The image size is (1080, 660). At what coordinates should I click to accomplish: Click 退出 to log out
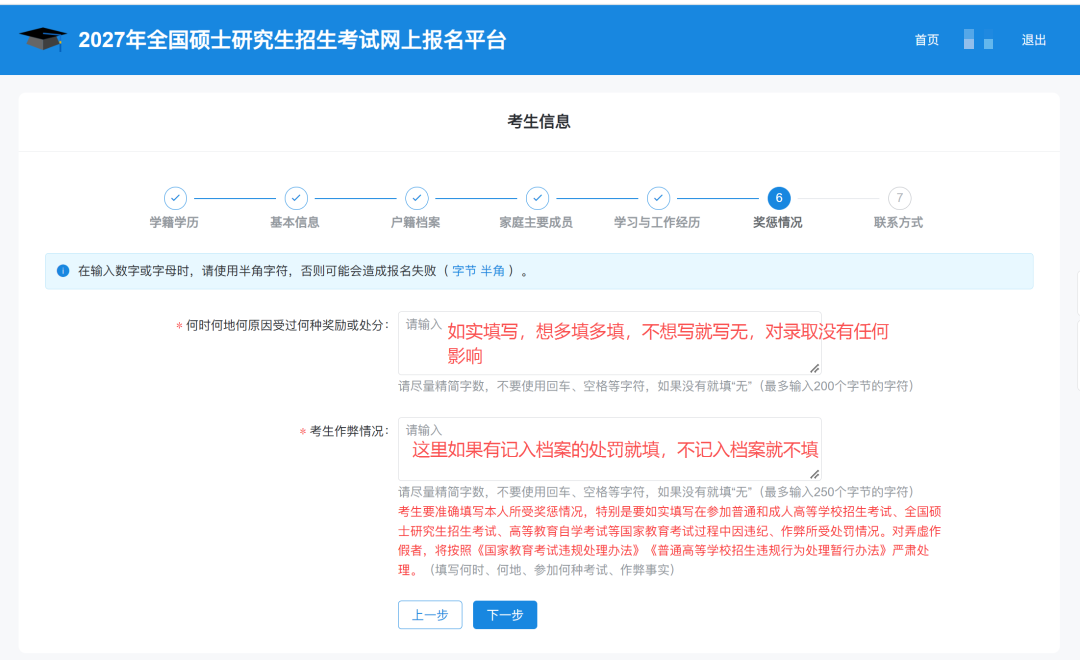click(1034, 40)
